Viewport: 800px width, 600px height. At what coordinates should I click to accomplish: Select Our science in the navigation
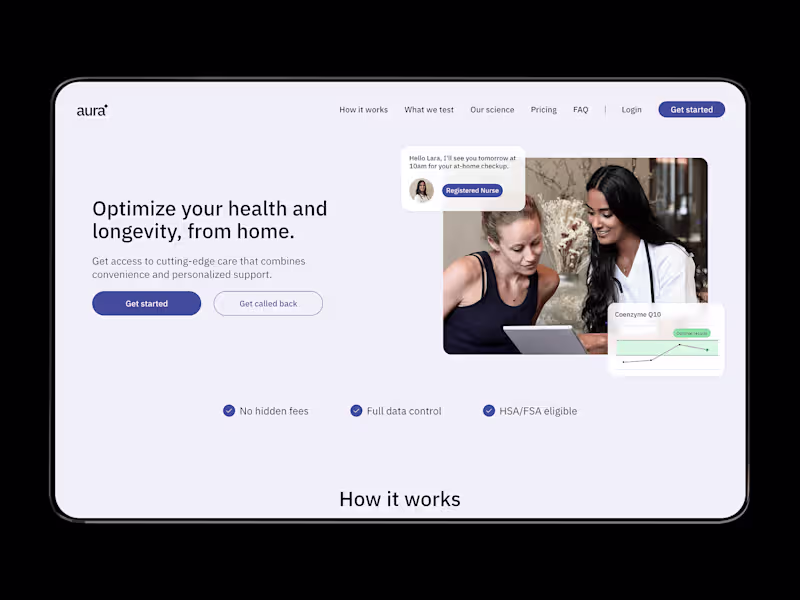pyautogui.click(x=492, y=110)
